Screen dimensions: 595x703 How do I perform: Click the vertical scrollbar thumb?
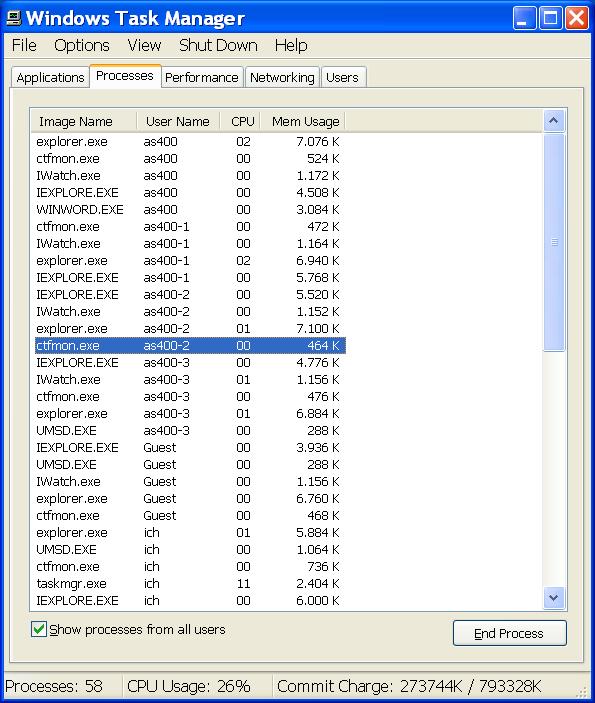pyautogui.click(x=554, y=242)
